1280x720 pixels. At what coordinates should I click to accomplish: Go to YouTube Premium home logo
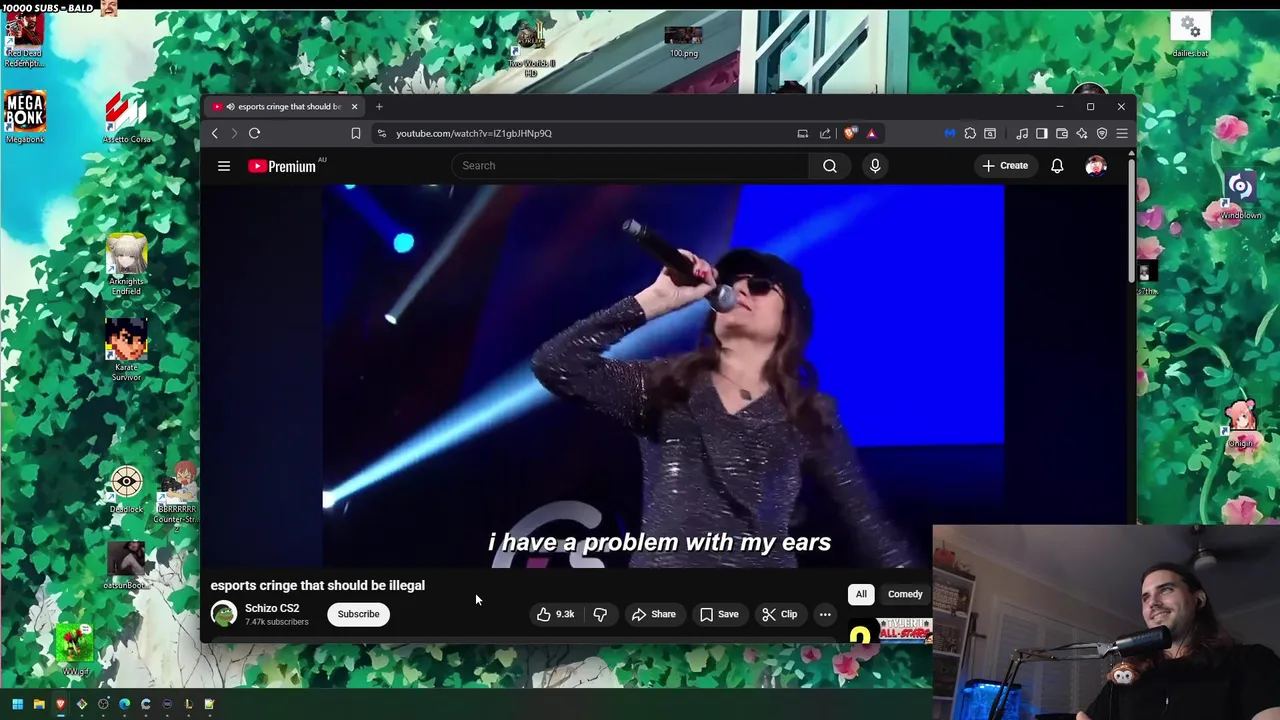(x=284, y=166)
